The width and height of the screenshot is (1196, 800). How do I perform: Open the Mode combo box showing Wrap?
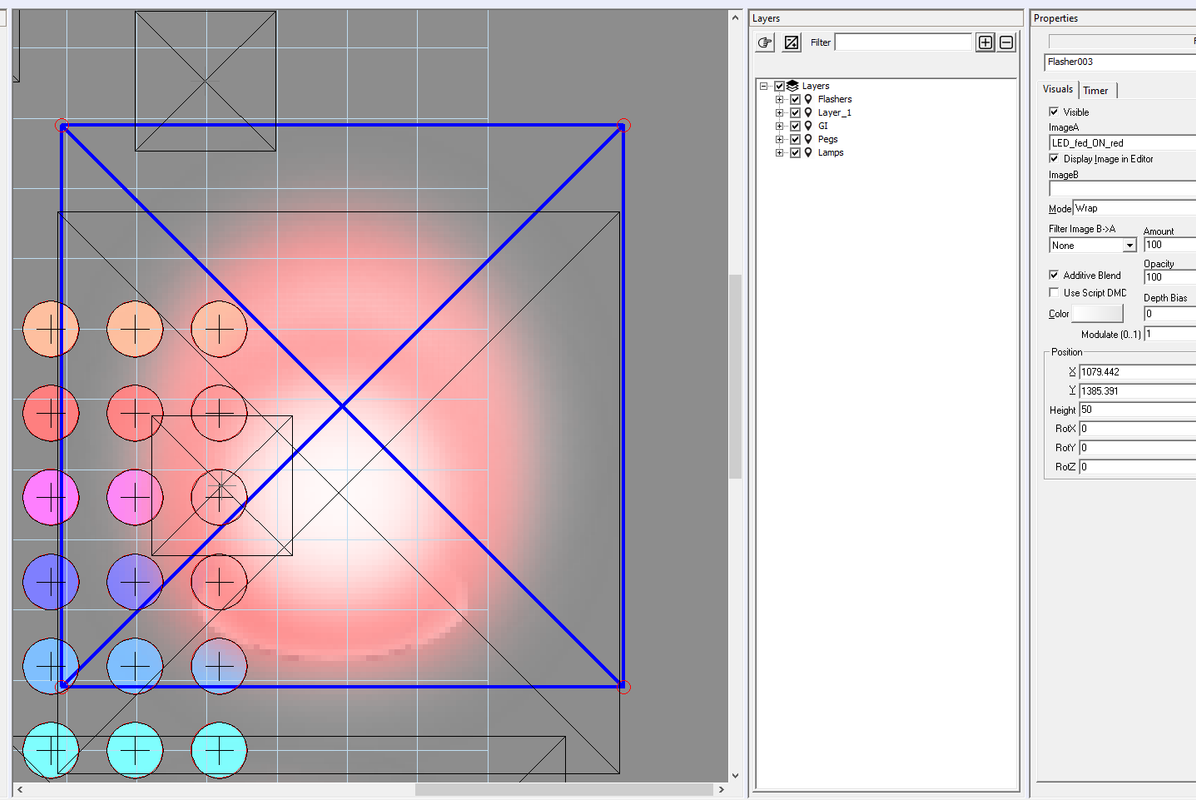click(1134, 208)
